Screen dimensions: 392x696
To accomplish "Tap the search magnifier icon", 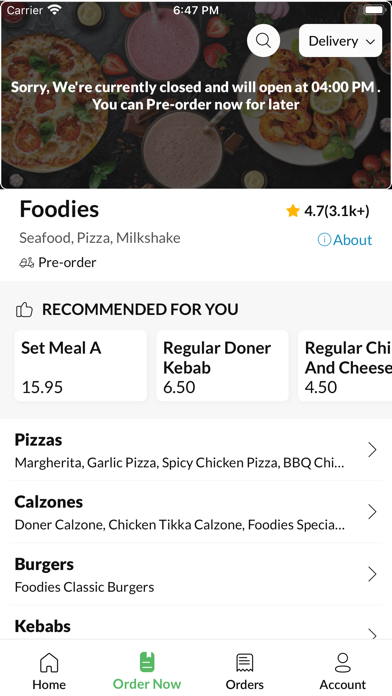I will point(263,41).
